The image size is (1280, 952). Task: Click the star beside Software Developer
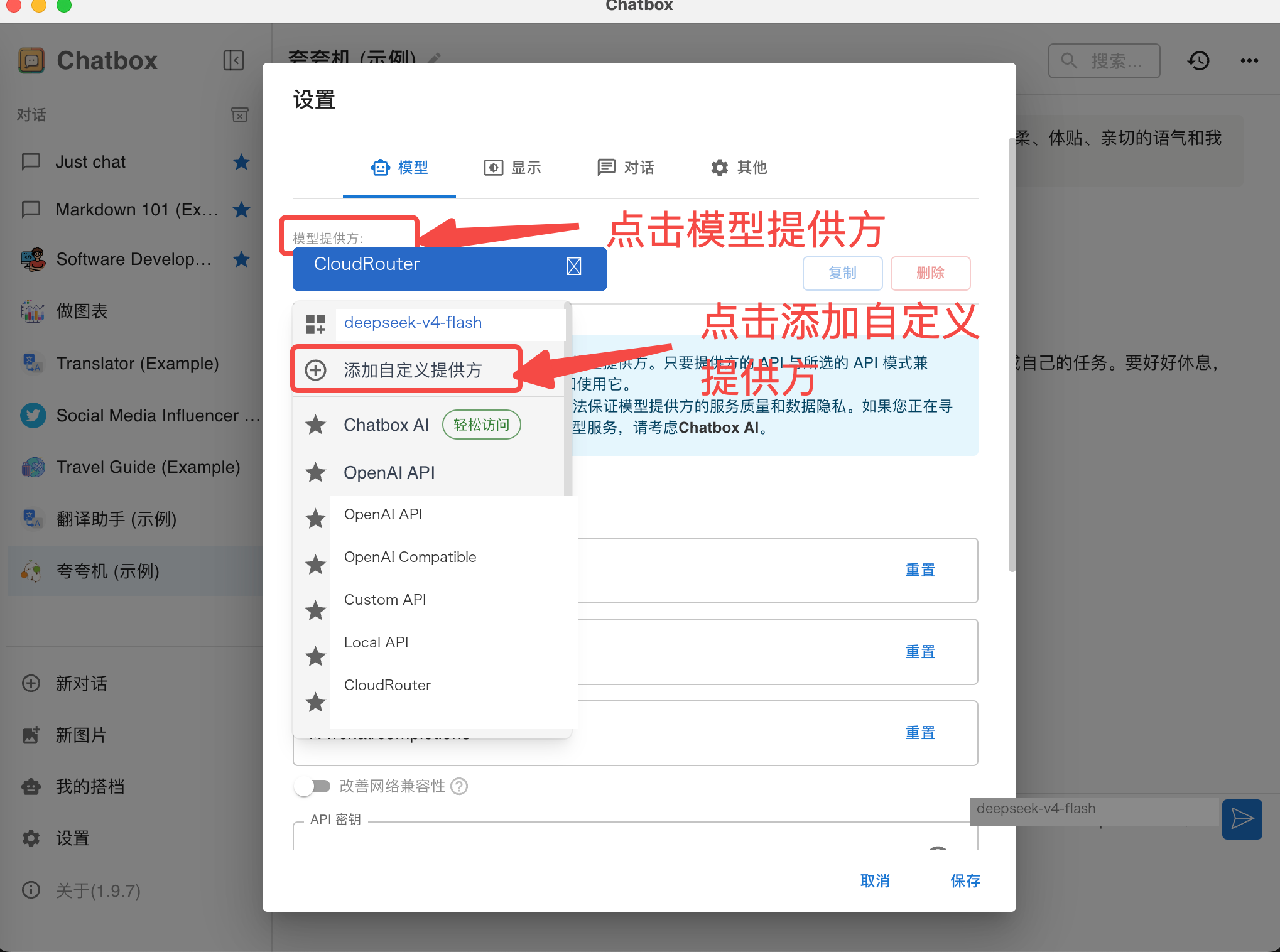tap(241, 259)
